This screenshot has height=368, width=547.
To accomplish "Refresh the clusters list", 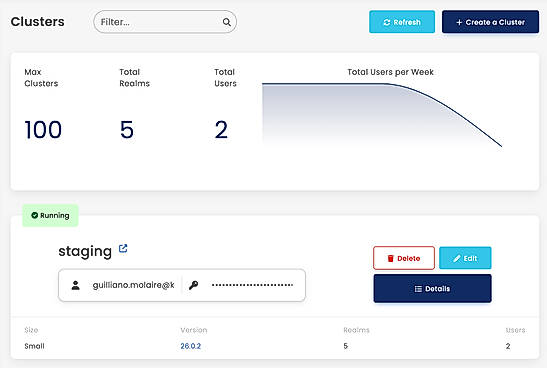I will click(402, 22).
